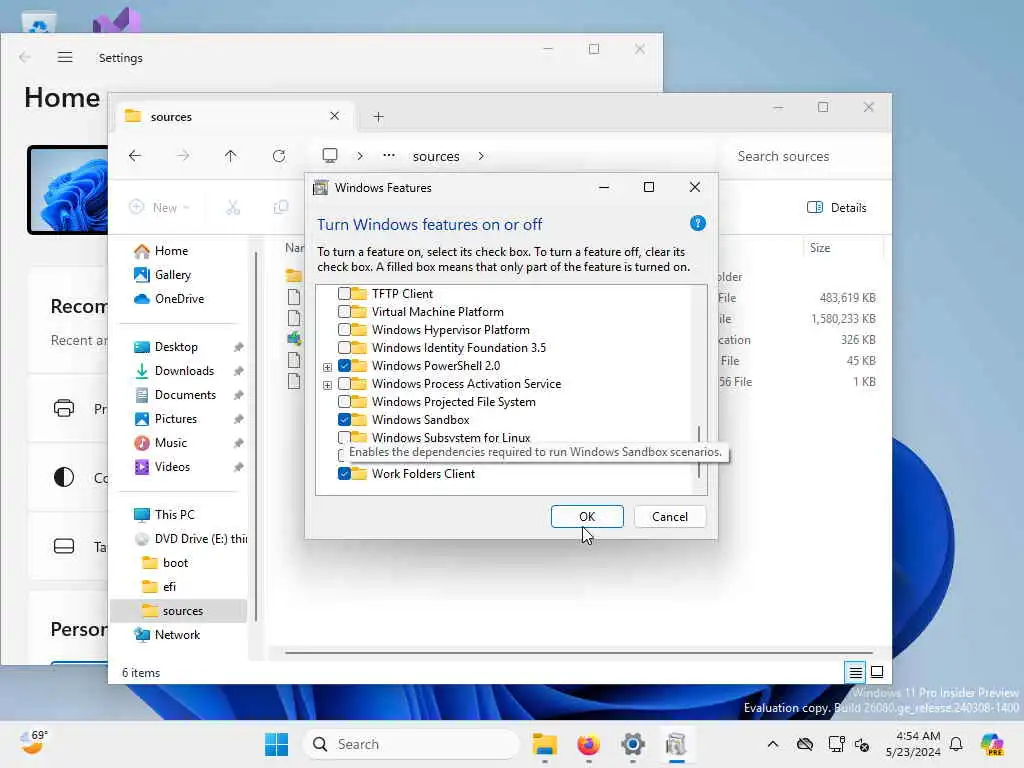The image size is (1024, 768).
Task: Switch to large thumbnails view icon
Action: pos(877,672)
